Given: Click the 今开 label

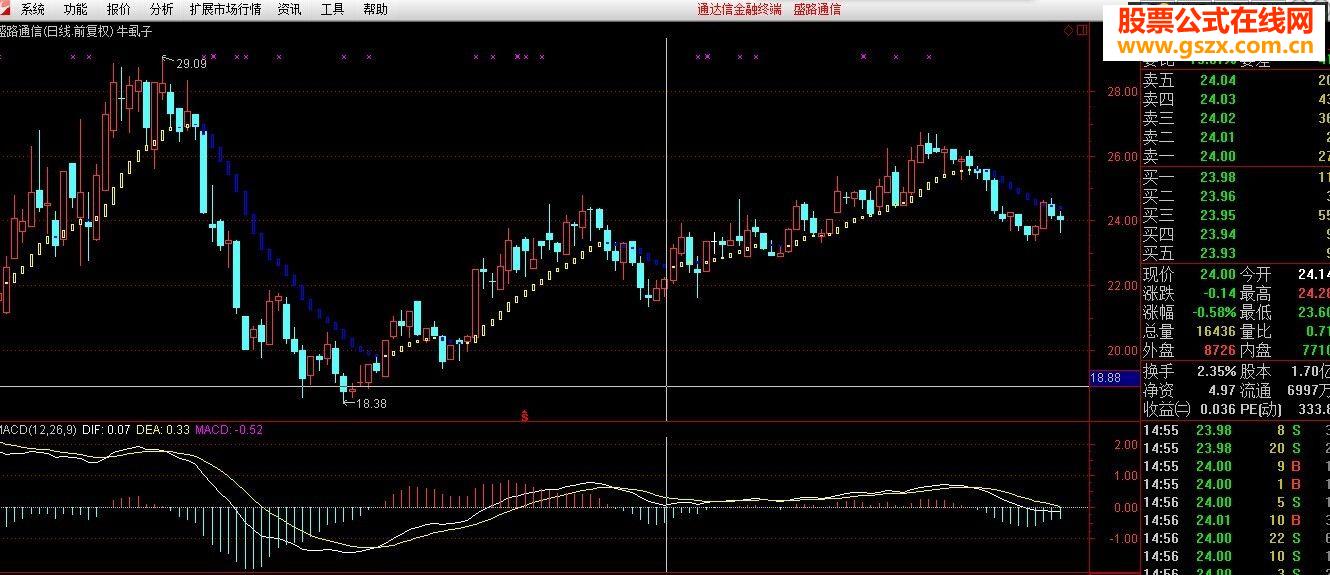Looking at the screenshot, I should 1256,274.
